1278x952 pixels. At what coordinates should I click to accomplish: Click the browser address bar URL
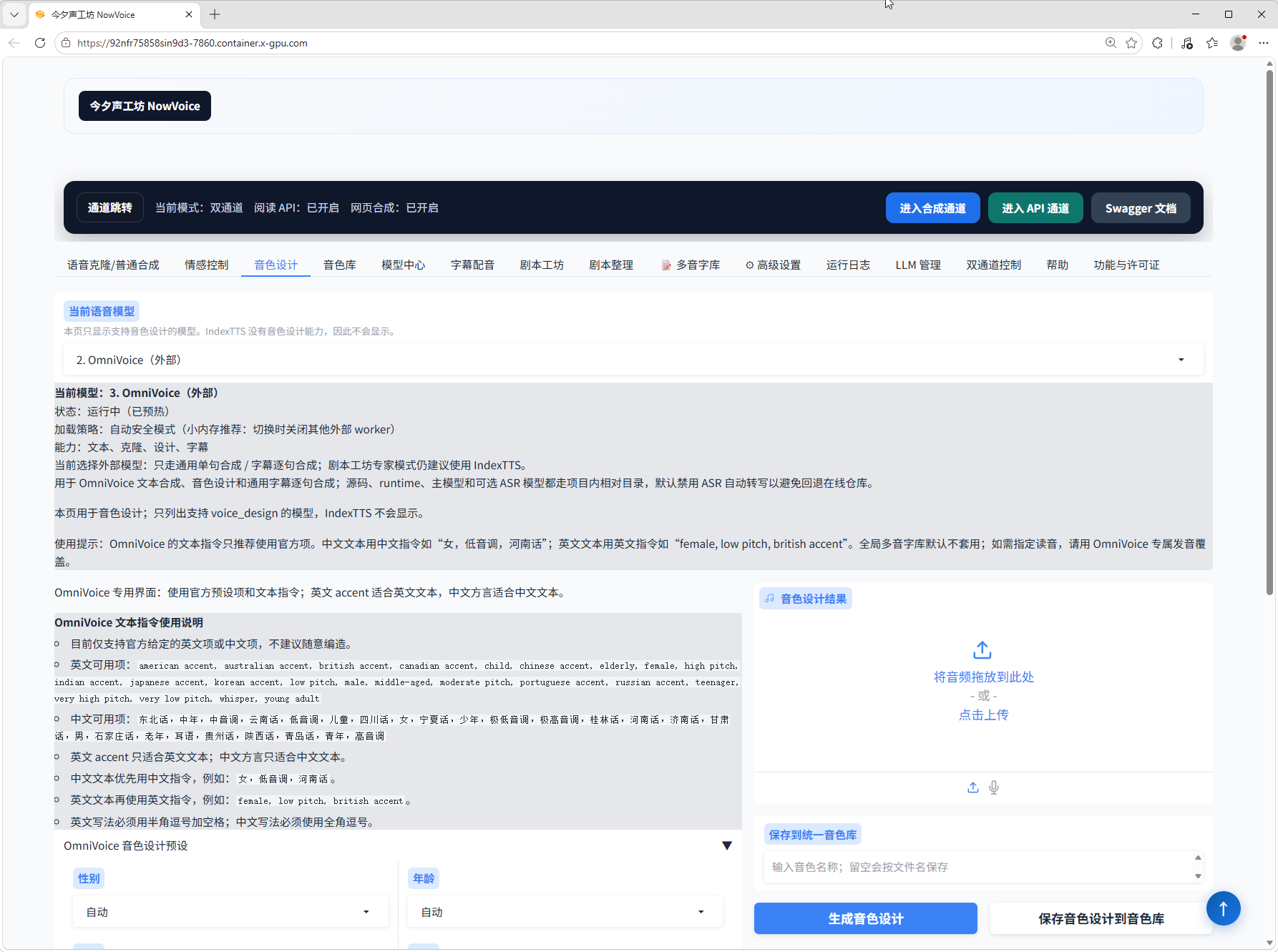(192, 43)
